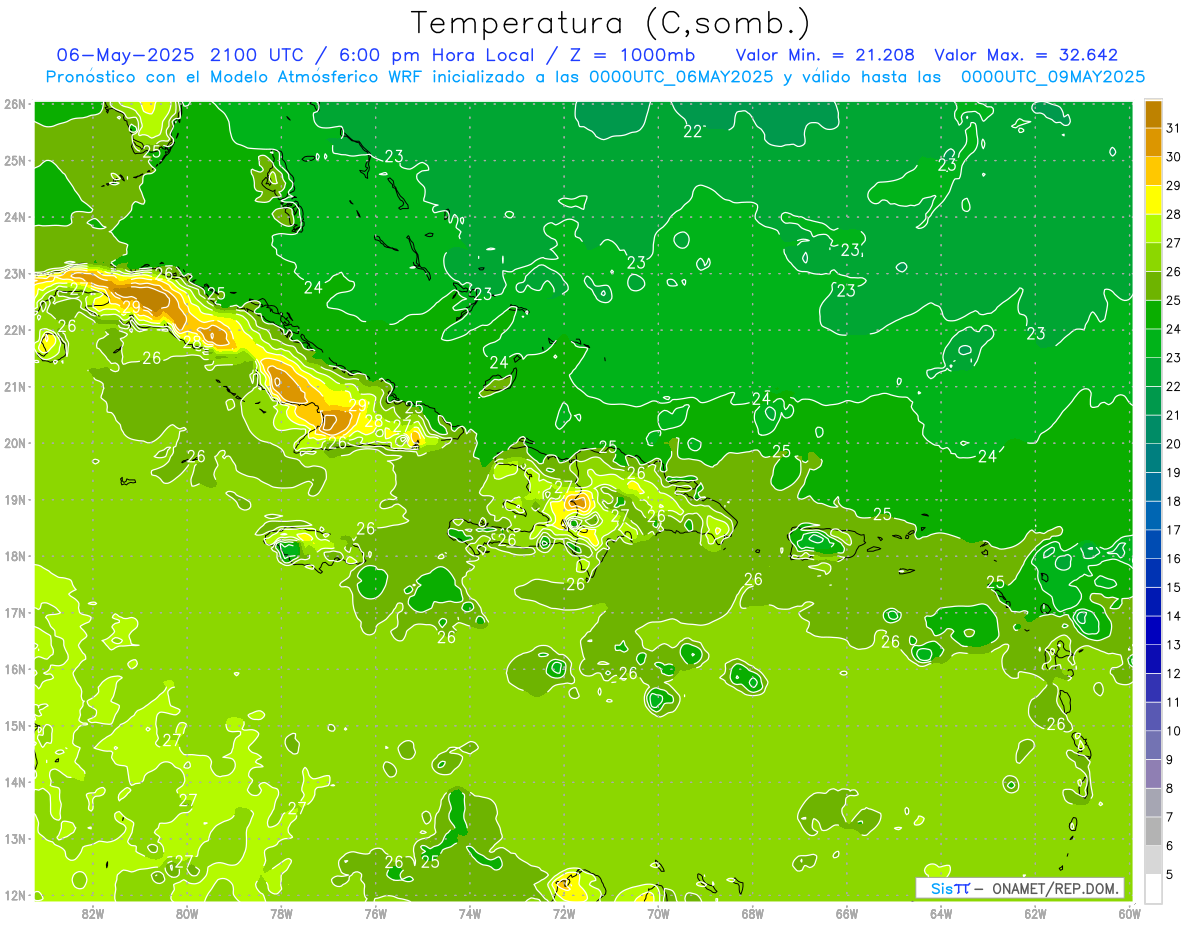Image resolution: width=1200 pixels, height=927 pixels.
Task: Click the 'Valor Min. = 21.208' text
Action: click(x=825, y=55)
